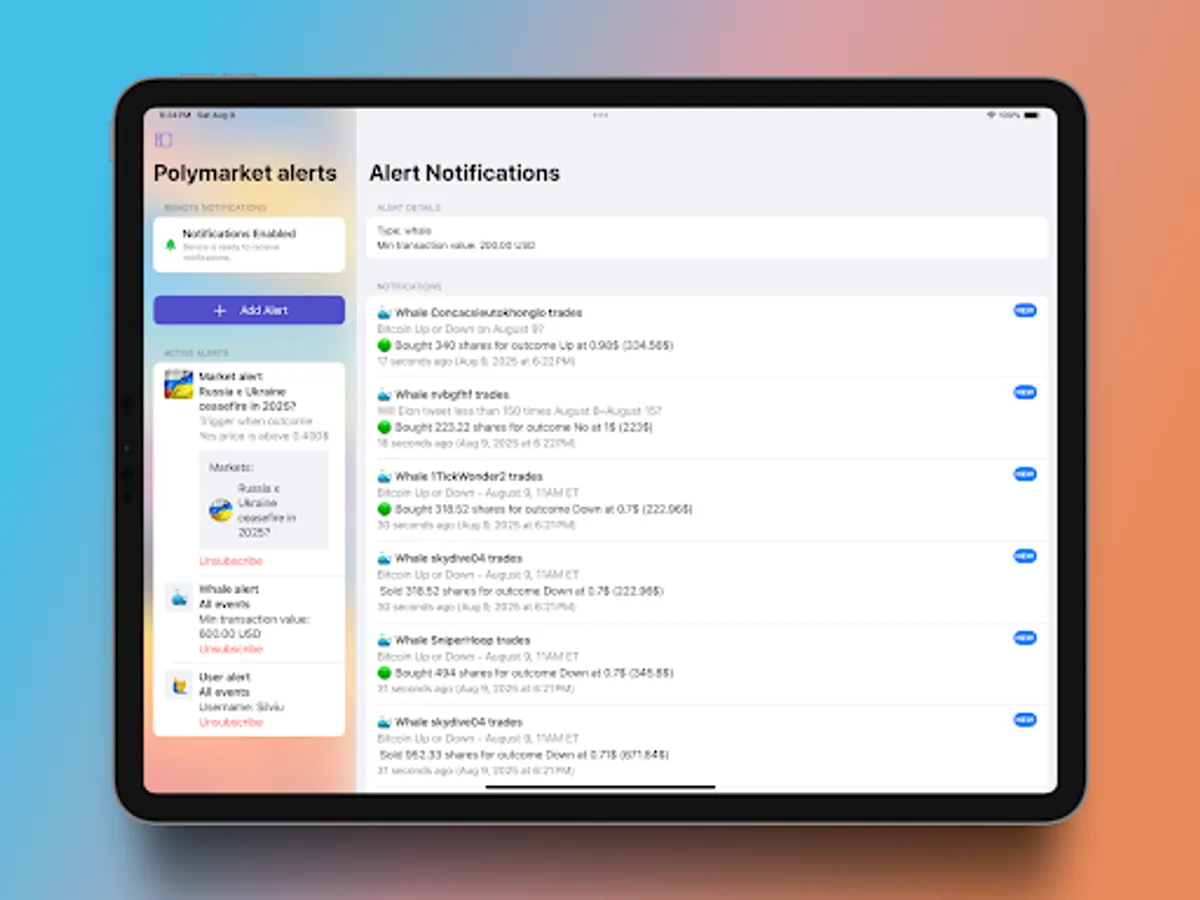Unsubscribe from the Russia x Ukraine market alert

coord(230,561)
